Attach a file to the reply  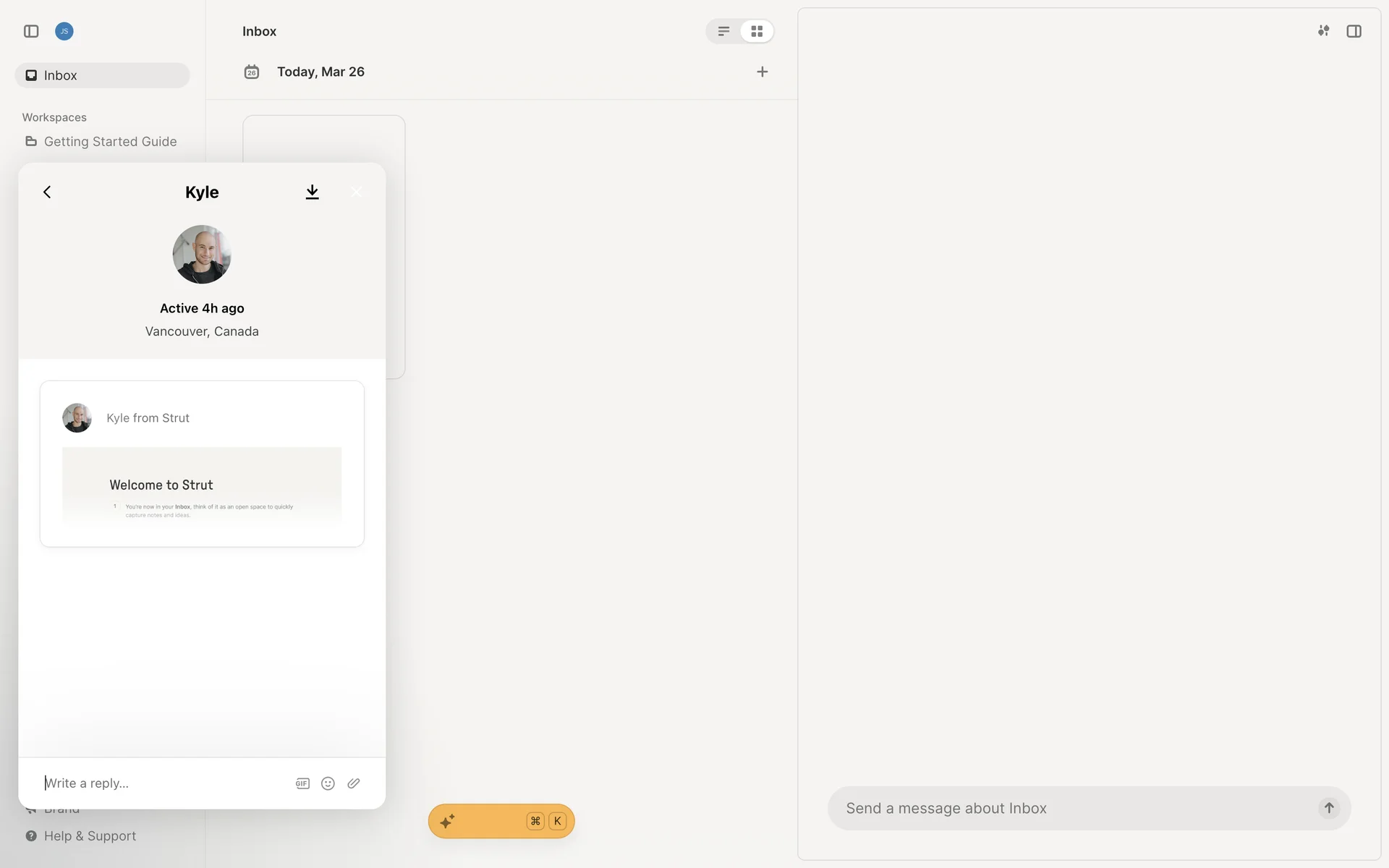click(354, 783)
